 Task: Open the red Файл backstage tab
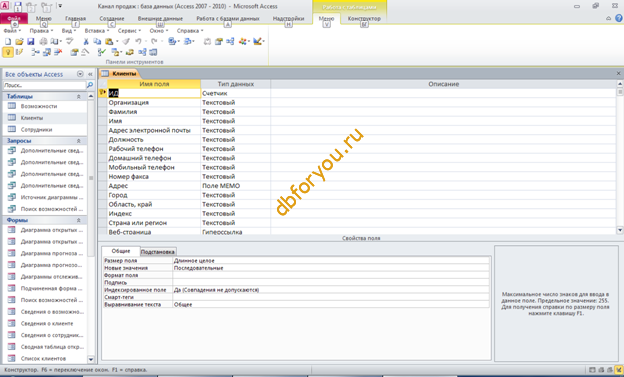[14, 18]
